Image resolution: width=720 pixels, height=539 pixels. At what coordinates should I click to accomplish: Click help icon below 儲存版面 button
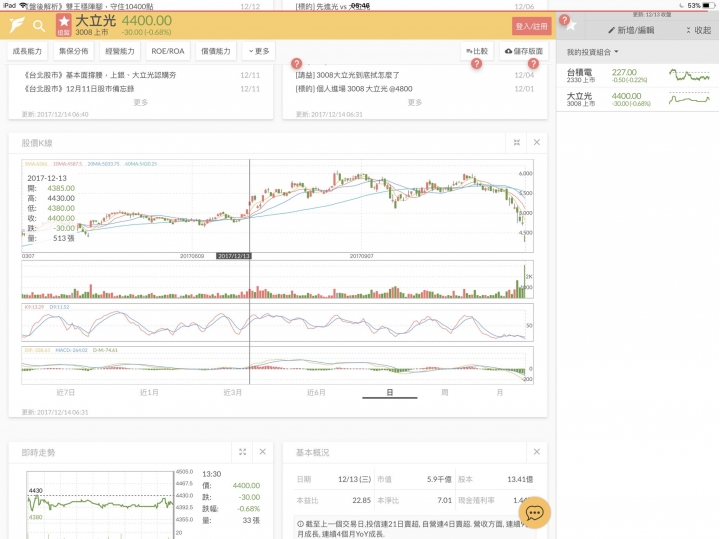[x=533, y=64]
